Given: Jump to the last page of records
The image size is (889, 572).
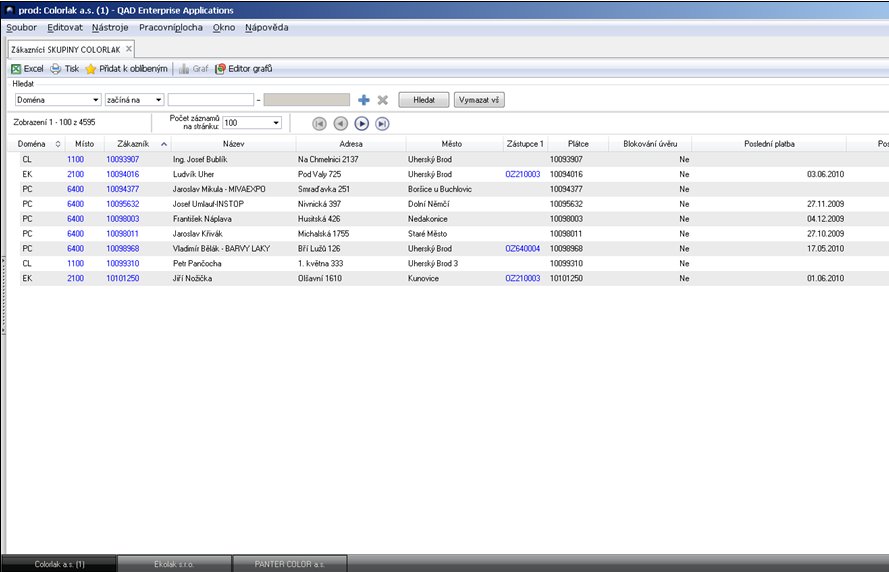Looking at the screenshot, I should [x=382, y=124].
